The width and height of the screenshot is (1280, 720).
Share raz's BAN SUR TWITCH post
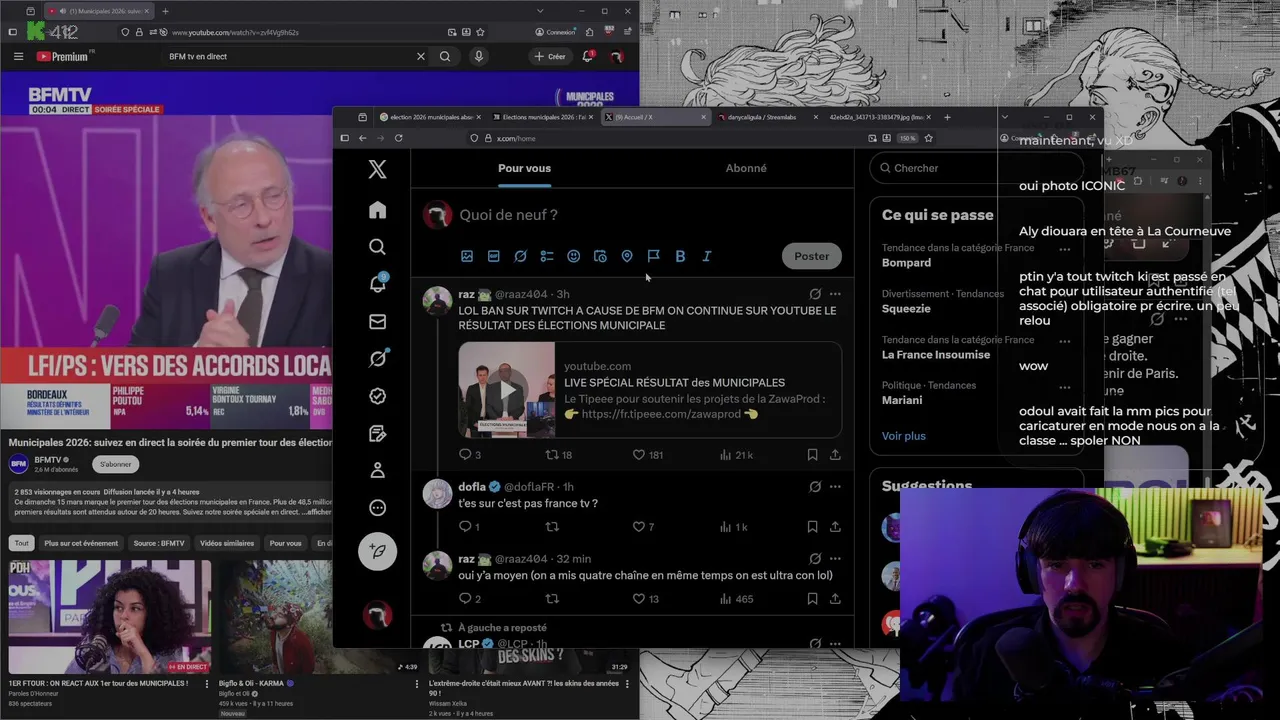[835, 455]
